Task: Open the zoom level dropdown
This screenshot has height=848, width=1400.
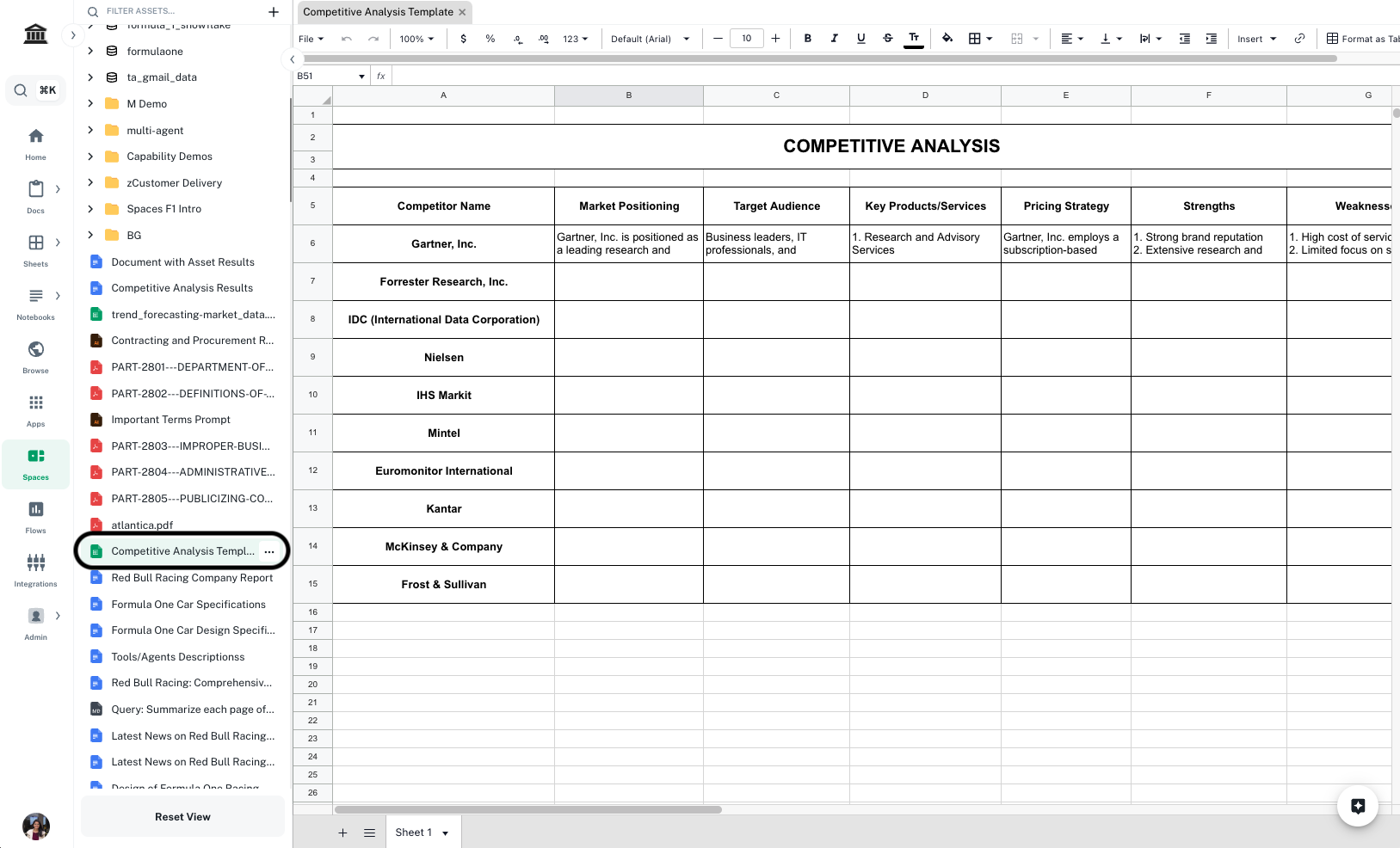Action: coord(416,39)
